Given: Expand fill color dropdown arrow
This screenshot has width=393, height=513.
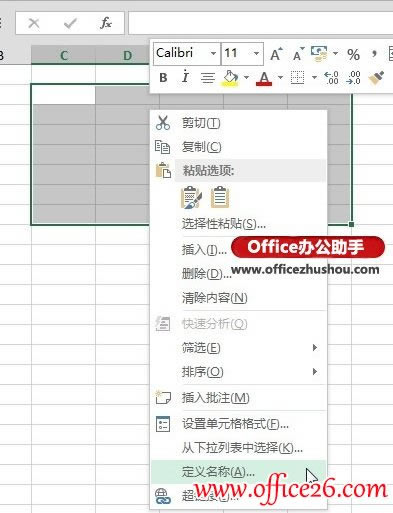Looking at the screenshot, I should pos(246,77).
